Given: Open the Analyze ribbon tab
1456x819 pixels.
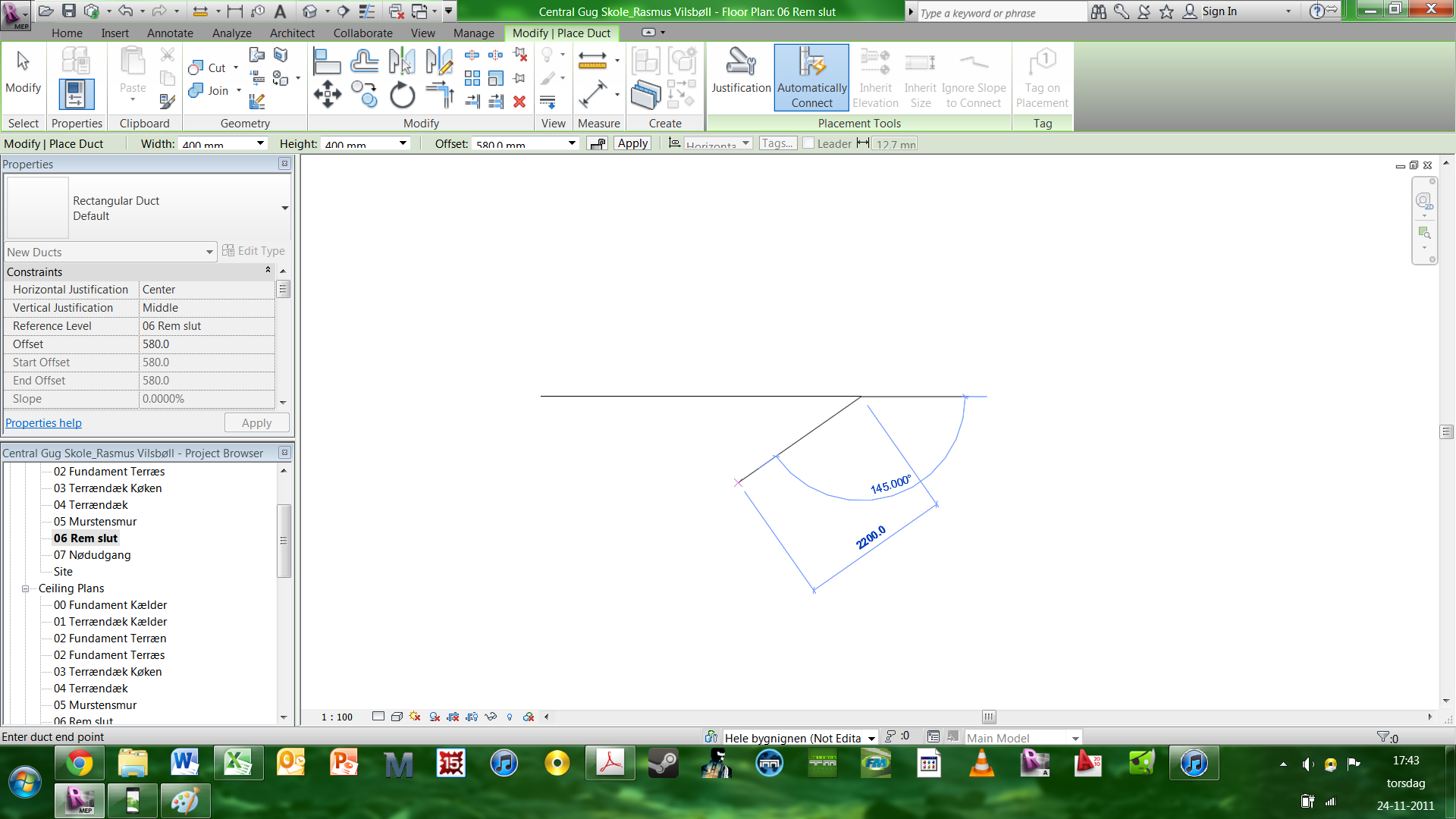Looking at the screenshot, I should click(231, 33).
